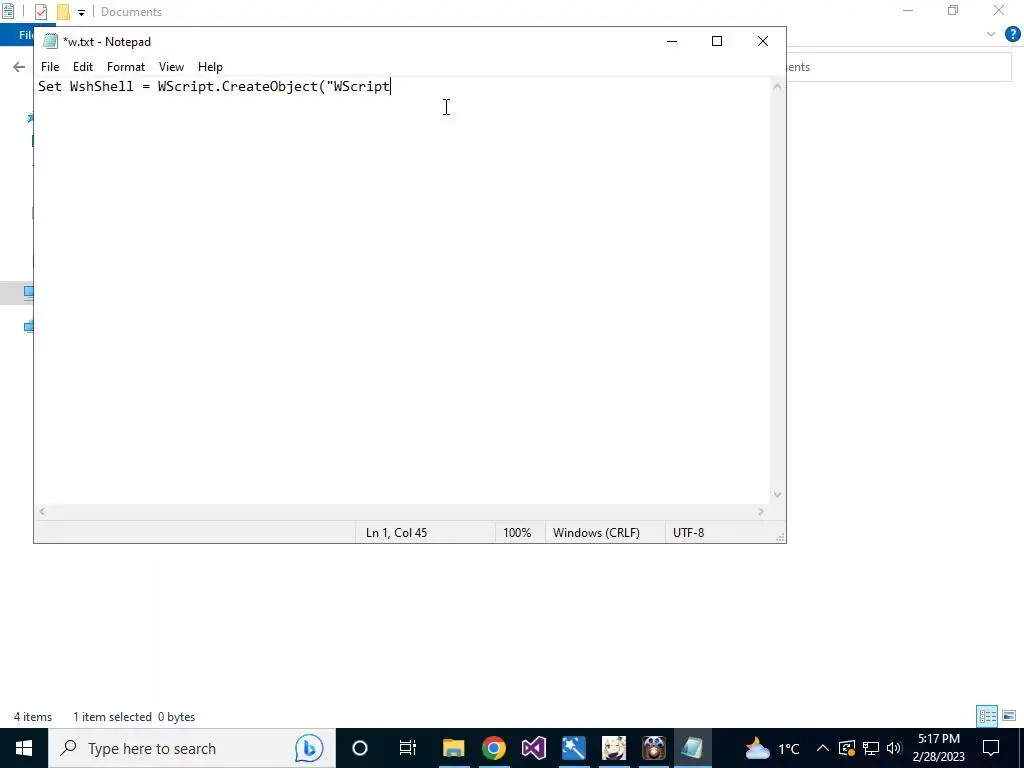
Task: Open the anime character app on taskbar
Action: point(613,748)
